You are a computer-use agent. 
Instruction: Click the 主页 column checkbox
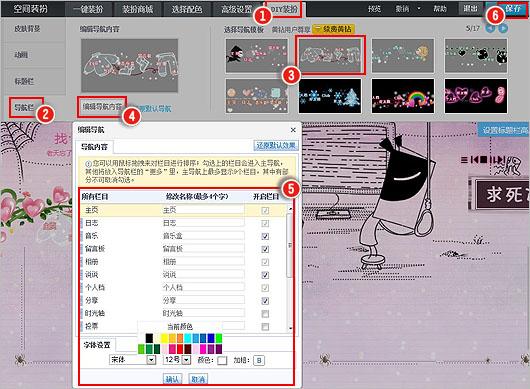pos(265,211)
